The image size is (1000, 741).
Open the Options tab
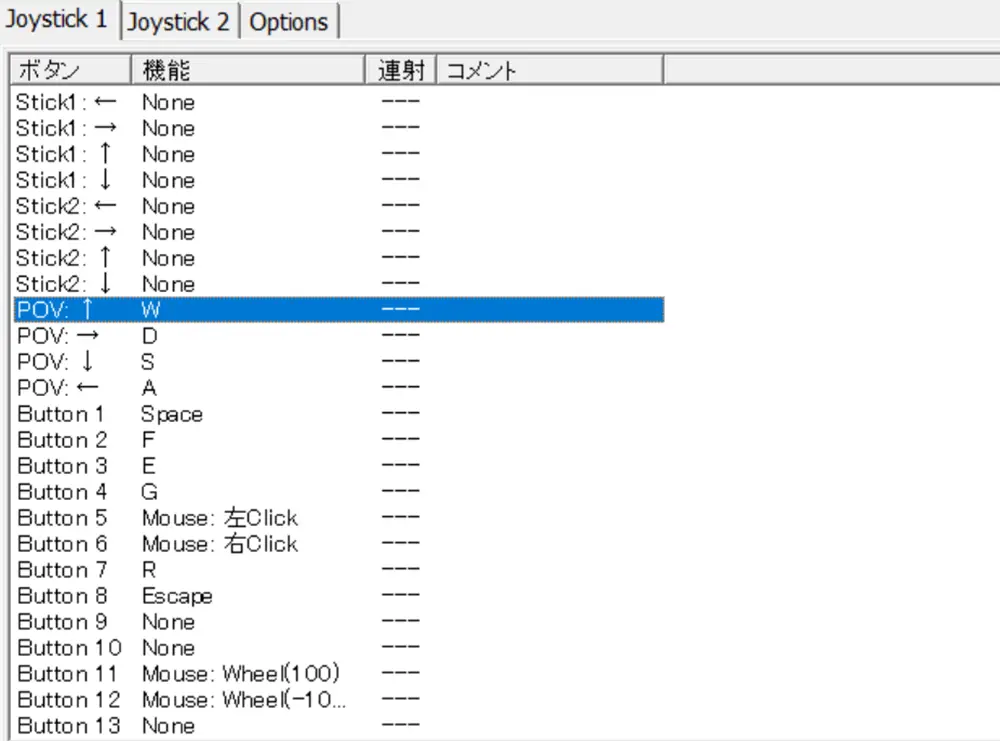coord(288,22)
